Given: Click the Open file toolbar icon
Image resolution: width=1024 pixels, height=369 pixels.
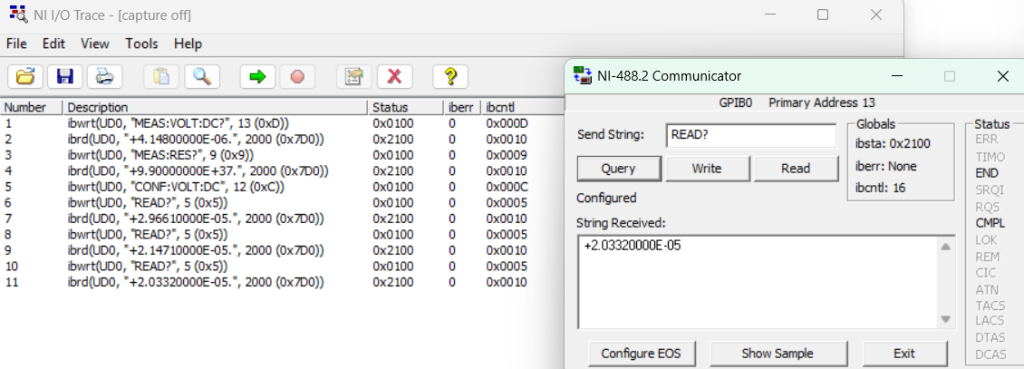Looking at the screenshot, I should (25, 77).
